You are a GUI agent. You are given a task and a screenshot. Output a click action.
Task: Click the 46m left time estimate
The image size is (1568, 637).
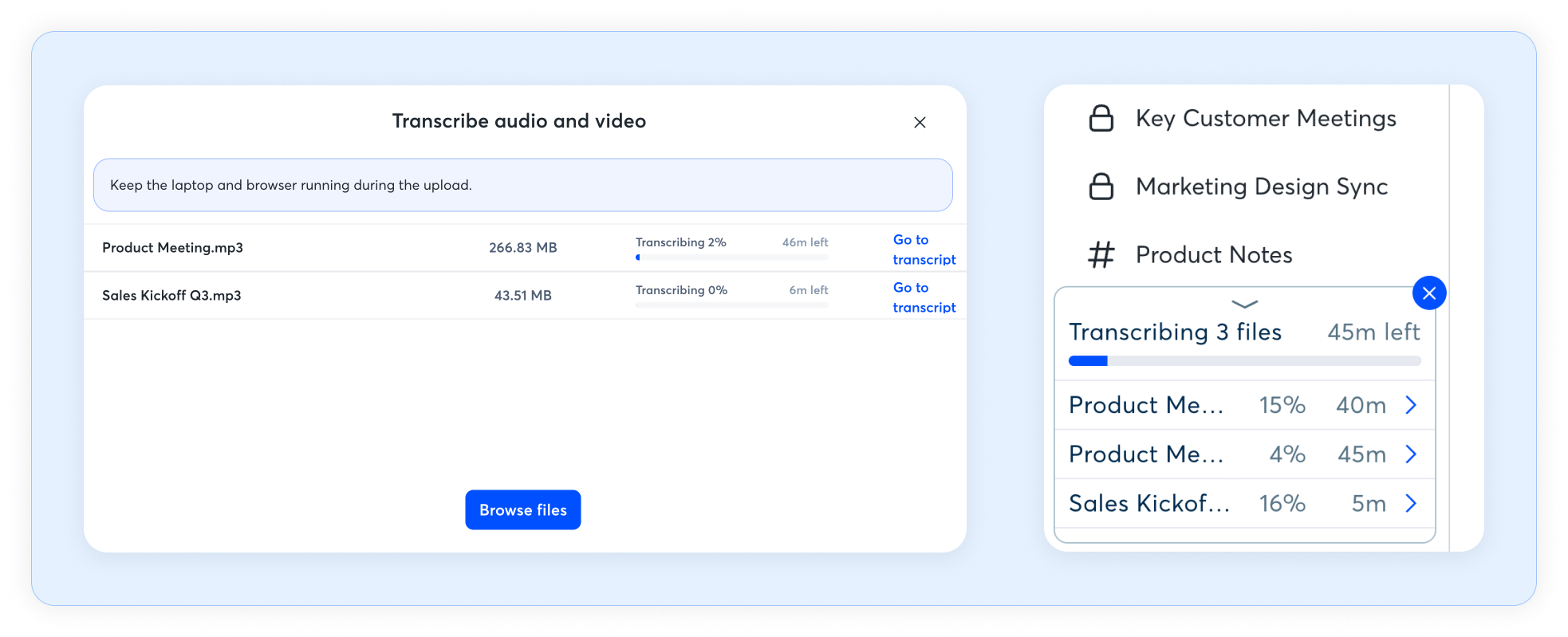[805, 242]
